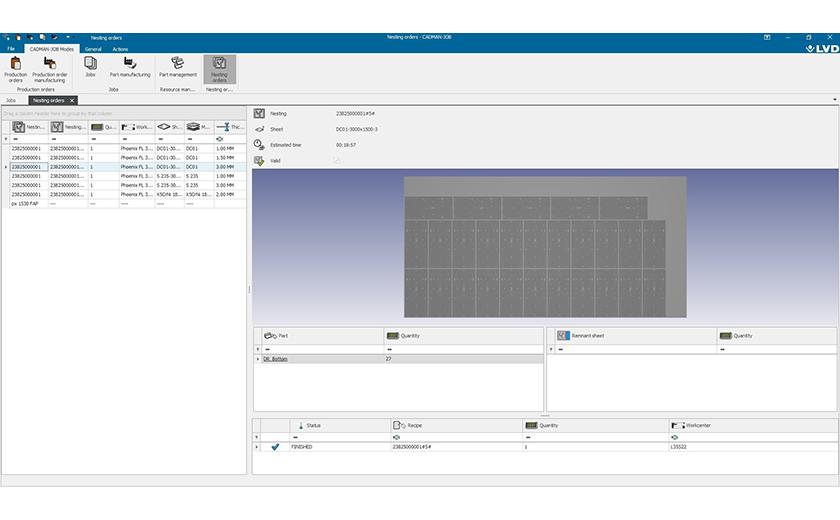840x520 pixels.
Task: Click the nesting sheet layout preview
Action: pyautogui.click(x=544, y=246)
